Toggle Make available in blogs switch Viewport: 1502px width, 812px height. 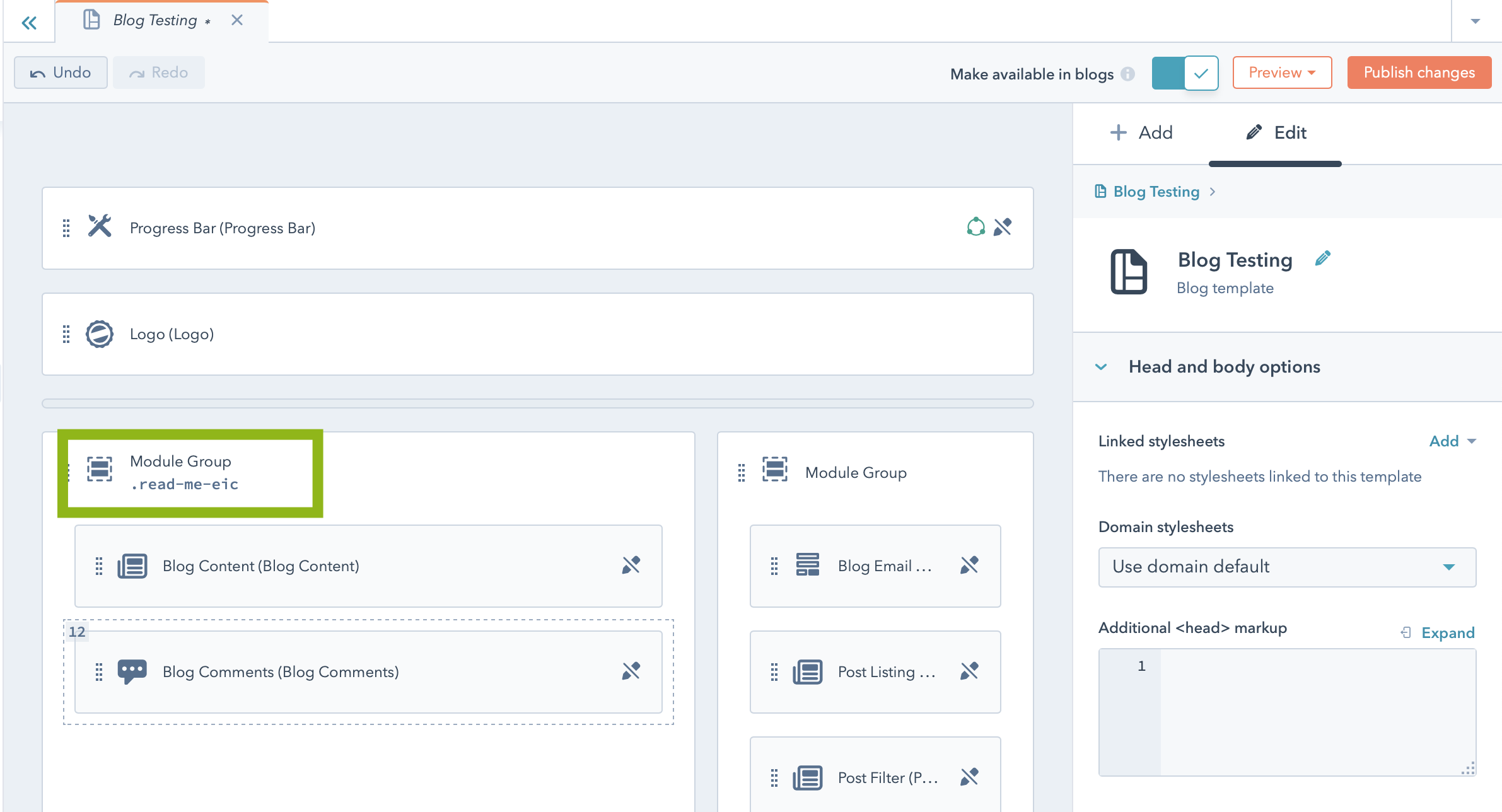(x=1185, y=73)
